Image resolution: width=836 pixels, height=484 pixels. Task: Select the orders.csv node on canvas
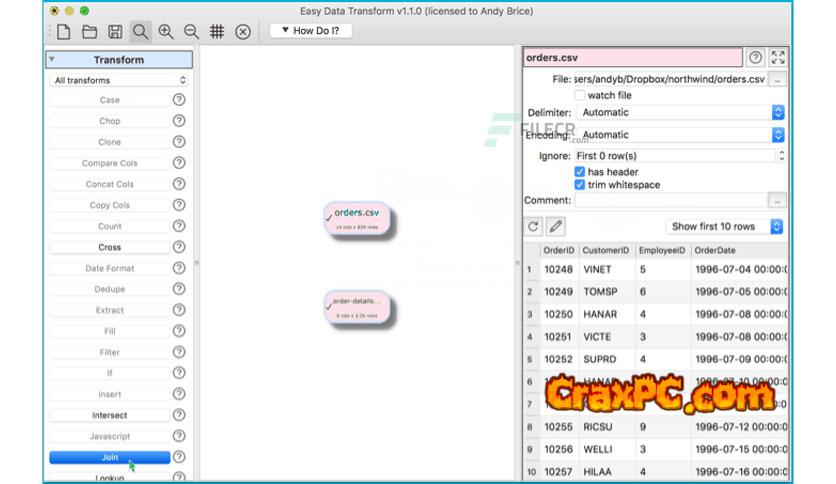click(358, 218)
